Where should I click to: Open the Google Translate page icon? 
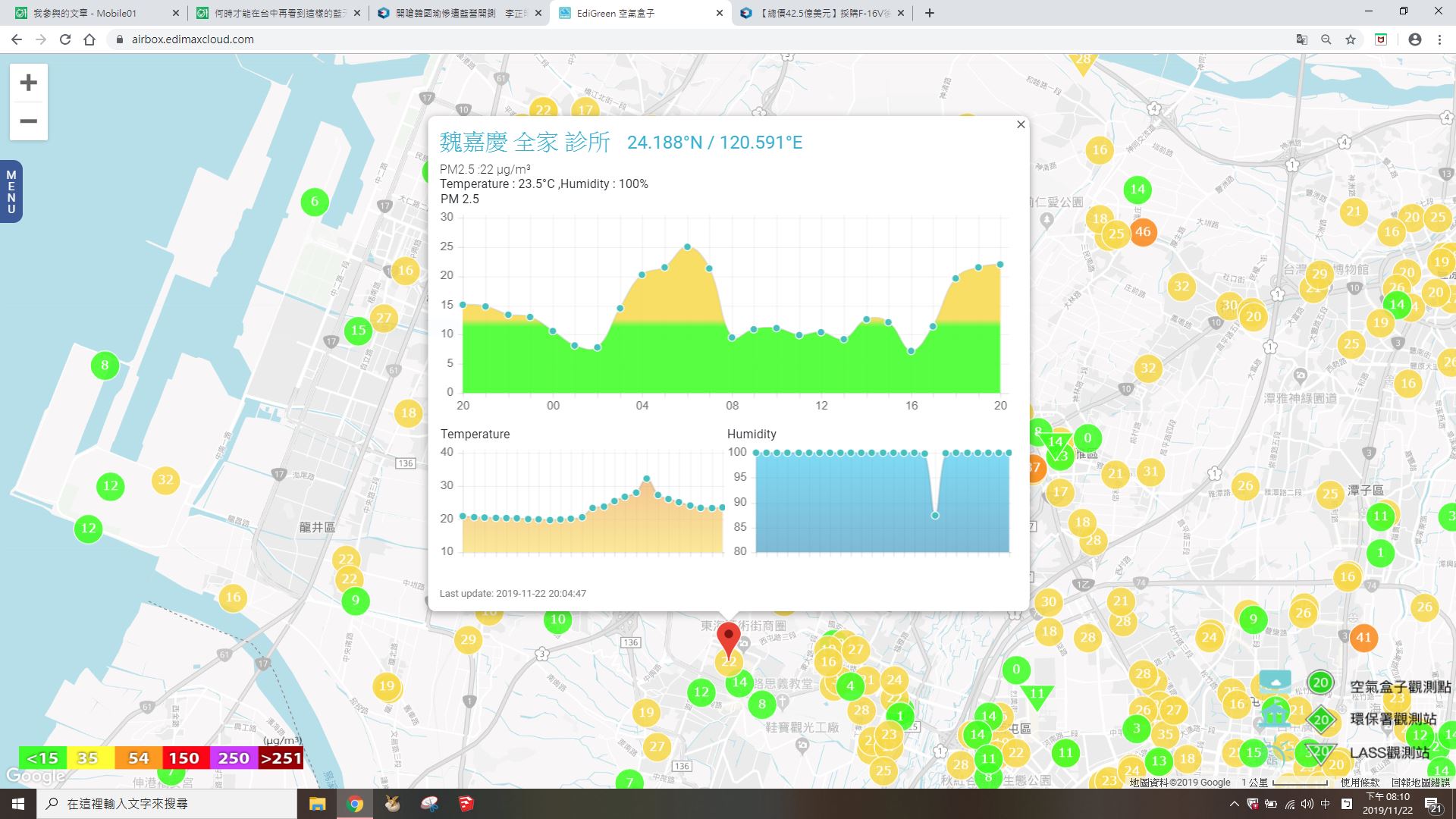(x=1301, y=39)
